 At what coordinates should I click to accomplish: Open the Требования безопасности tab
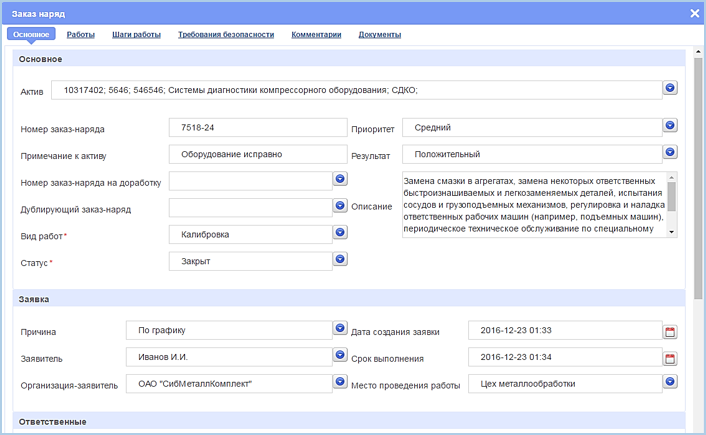point(226,35)
